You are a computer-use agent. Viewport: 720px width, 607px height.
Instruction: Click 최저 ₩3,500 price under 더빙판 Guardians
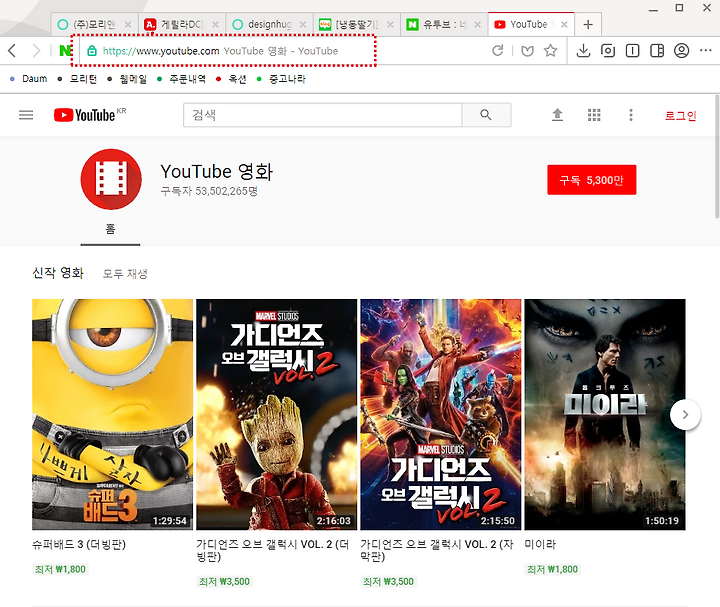[224, 582]
